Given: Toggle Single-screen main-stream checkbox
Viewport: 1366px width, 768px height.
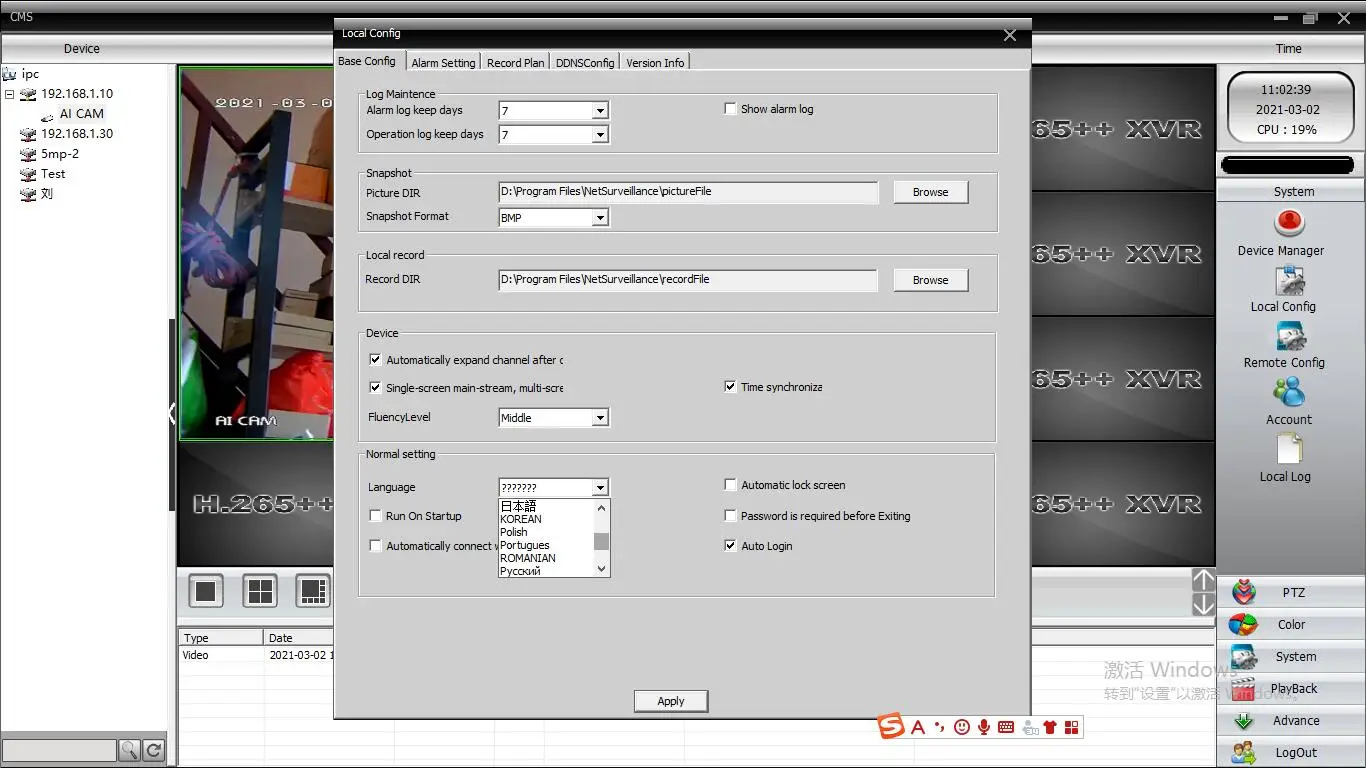Looking at the screenshot, I should point(376,388).
